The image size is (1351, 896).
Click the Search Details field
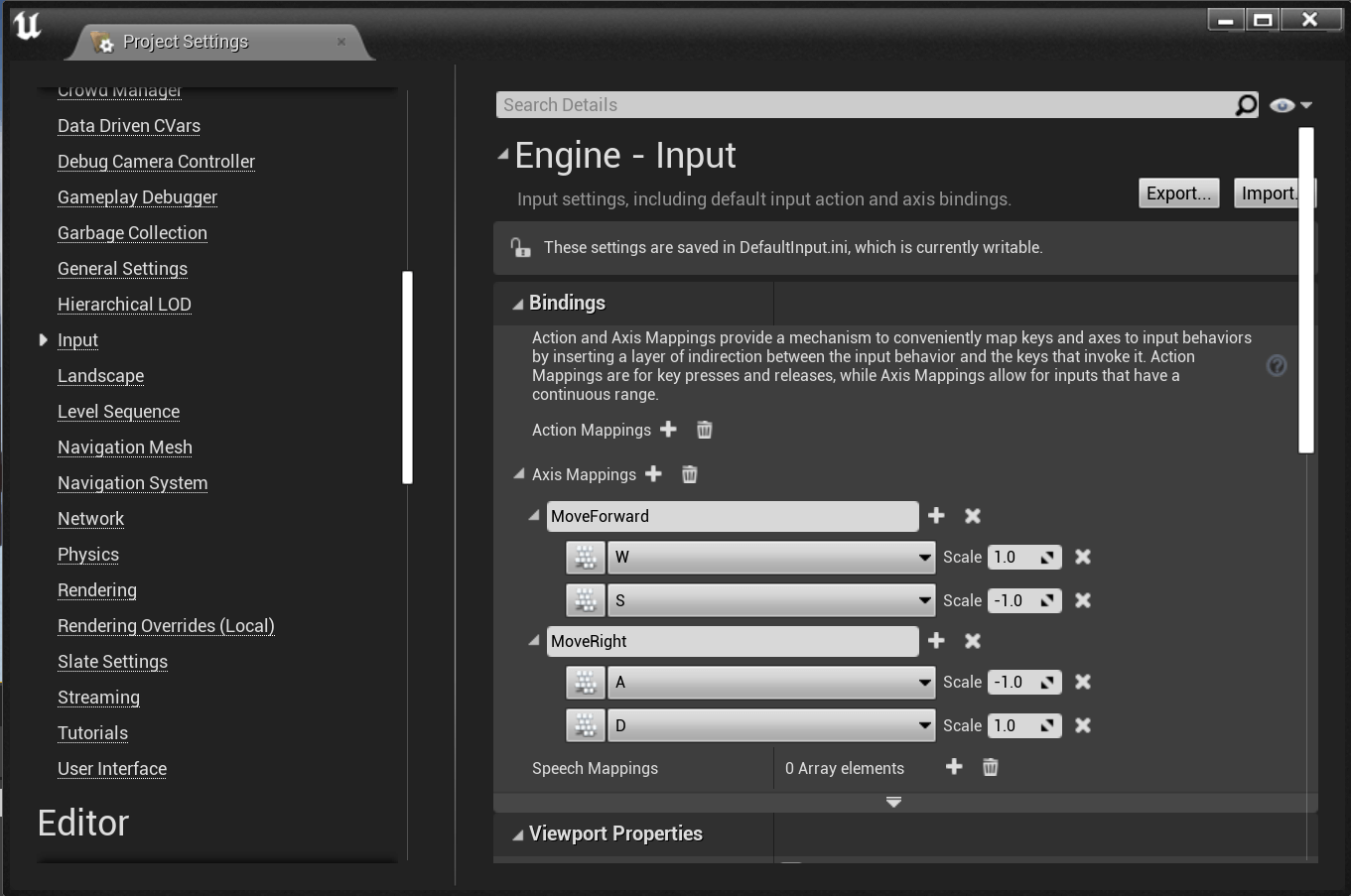[864, 105]
